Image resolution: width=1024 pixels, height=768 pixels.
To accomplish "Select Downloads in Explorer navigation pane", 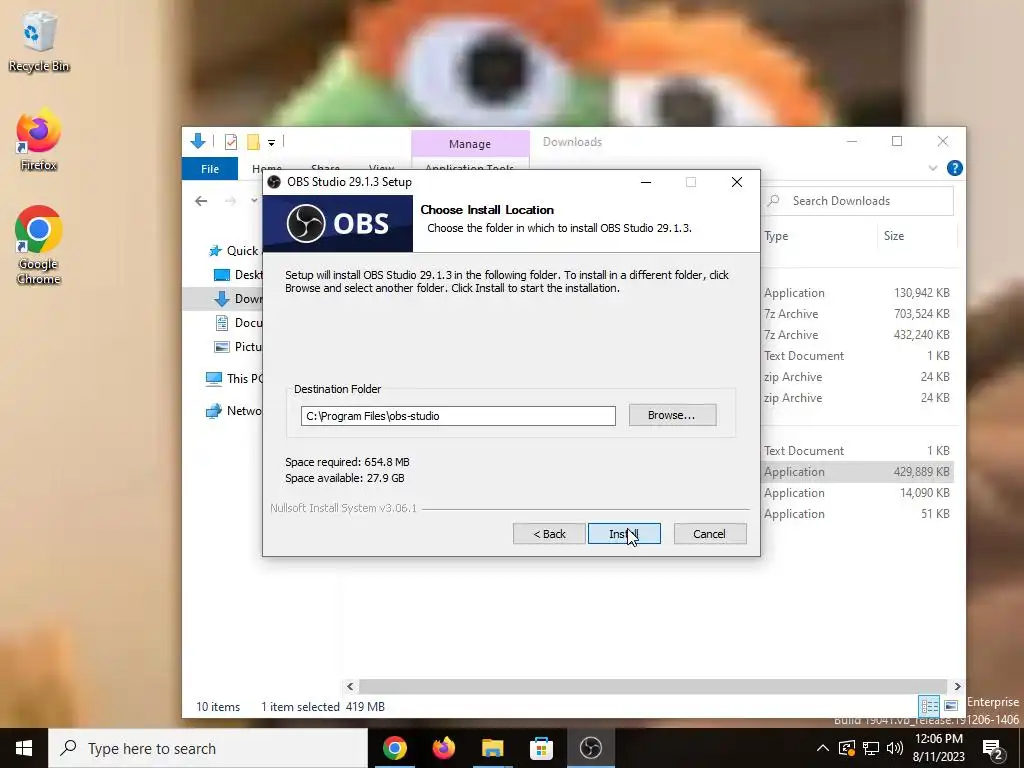I will tap(238, 298).
